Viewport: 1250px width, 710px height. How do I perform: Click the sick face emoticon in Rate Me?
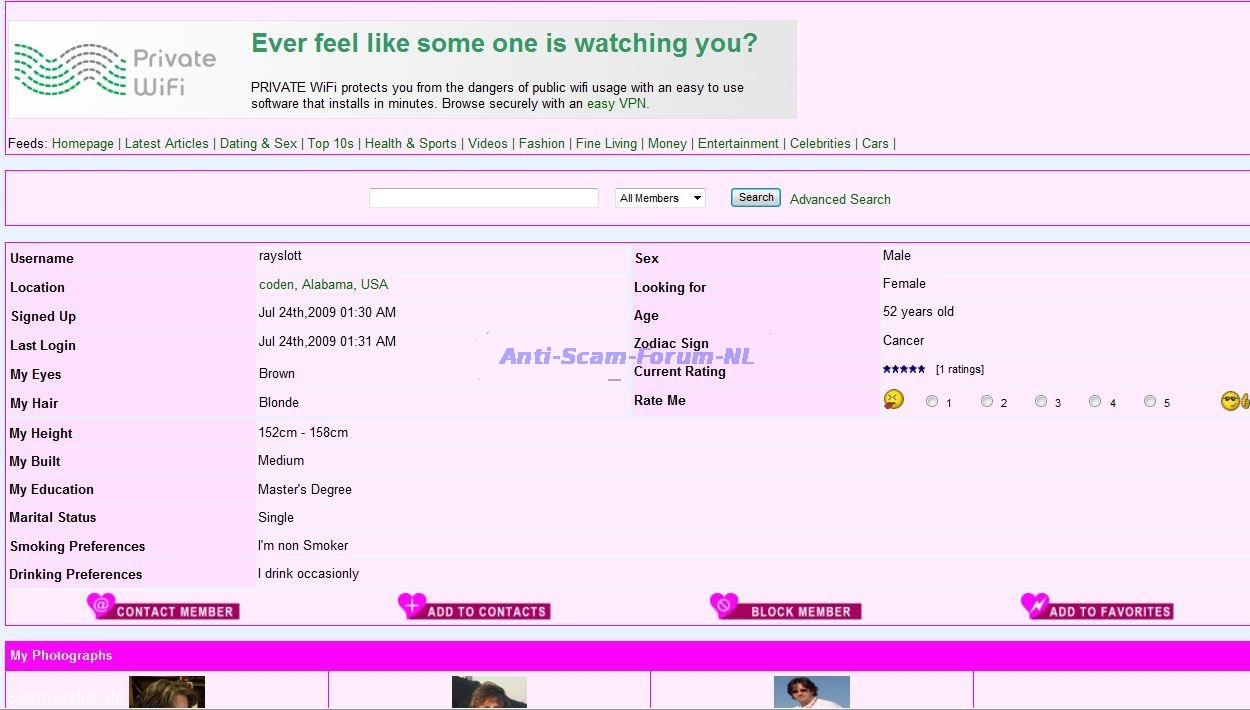[893, 400]
